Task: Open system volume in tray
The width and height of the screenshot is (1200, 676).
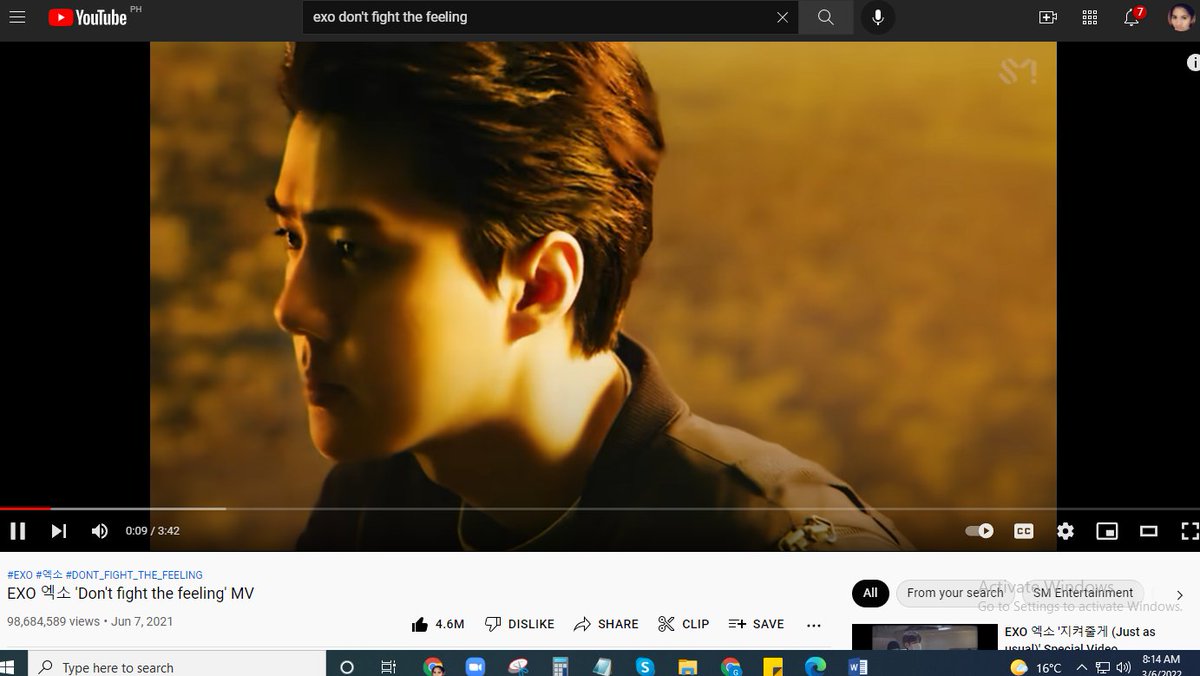Action: [x=1123, y=667]
